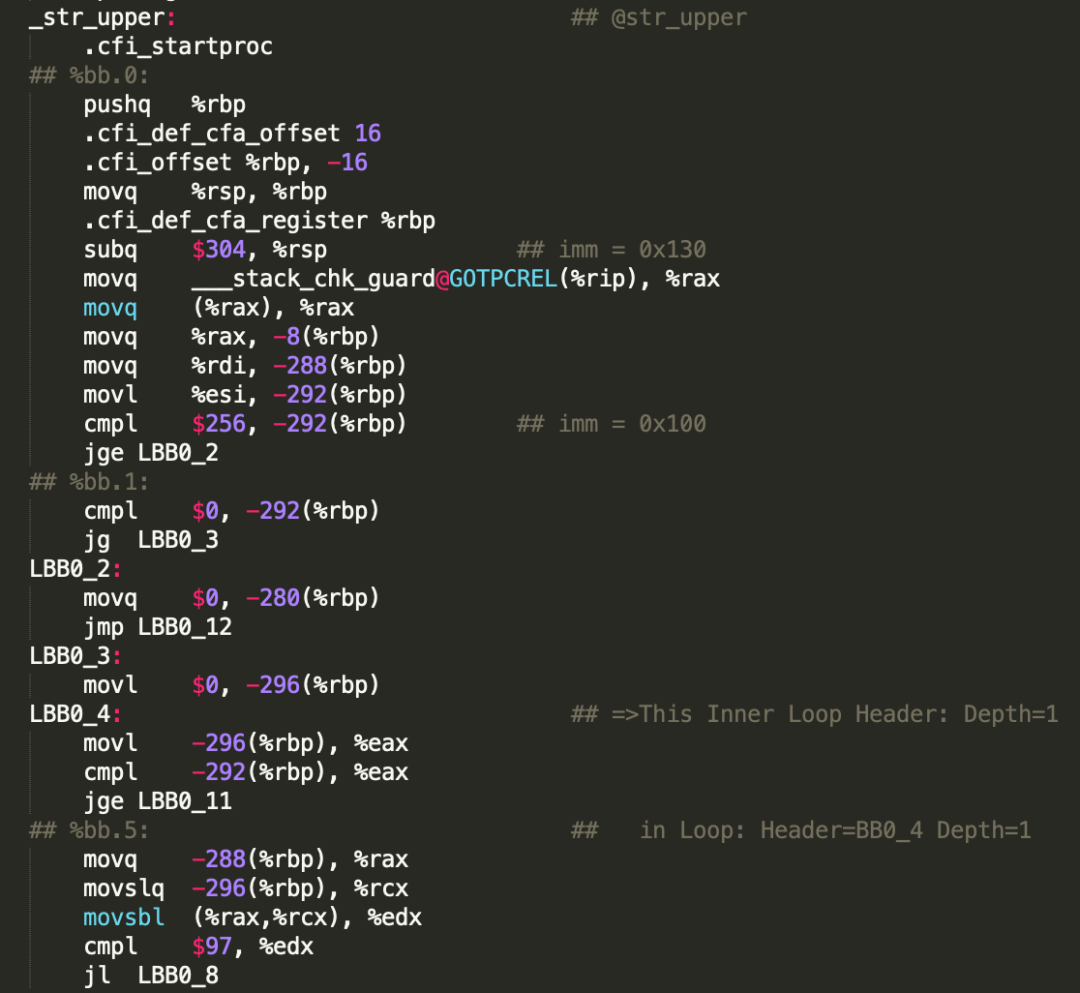Click the cmpl $0, -292(%rbp) line
The height and width of the screenshot is (993, 1080).
231,511
